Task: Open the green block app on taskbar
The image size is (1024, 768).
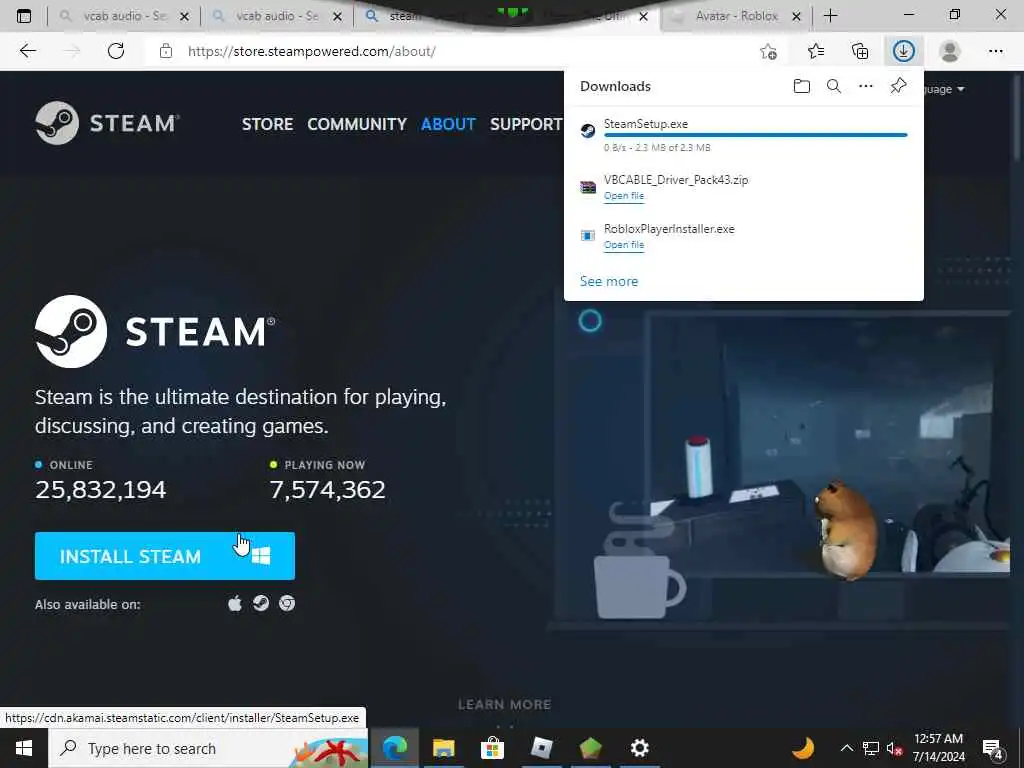Action: [x=590, y=748]
